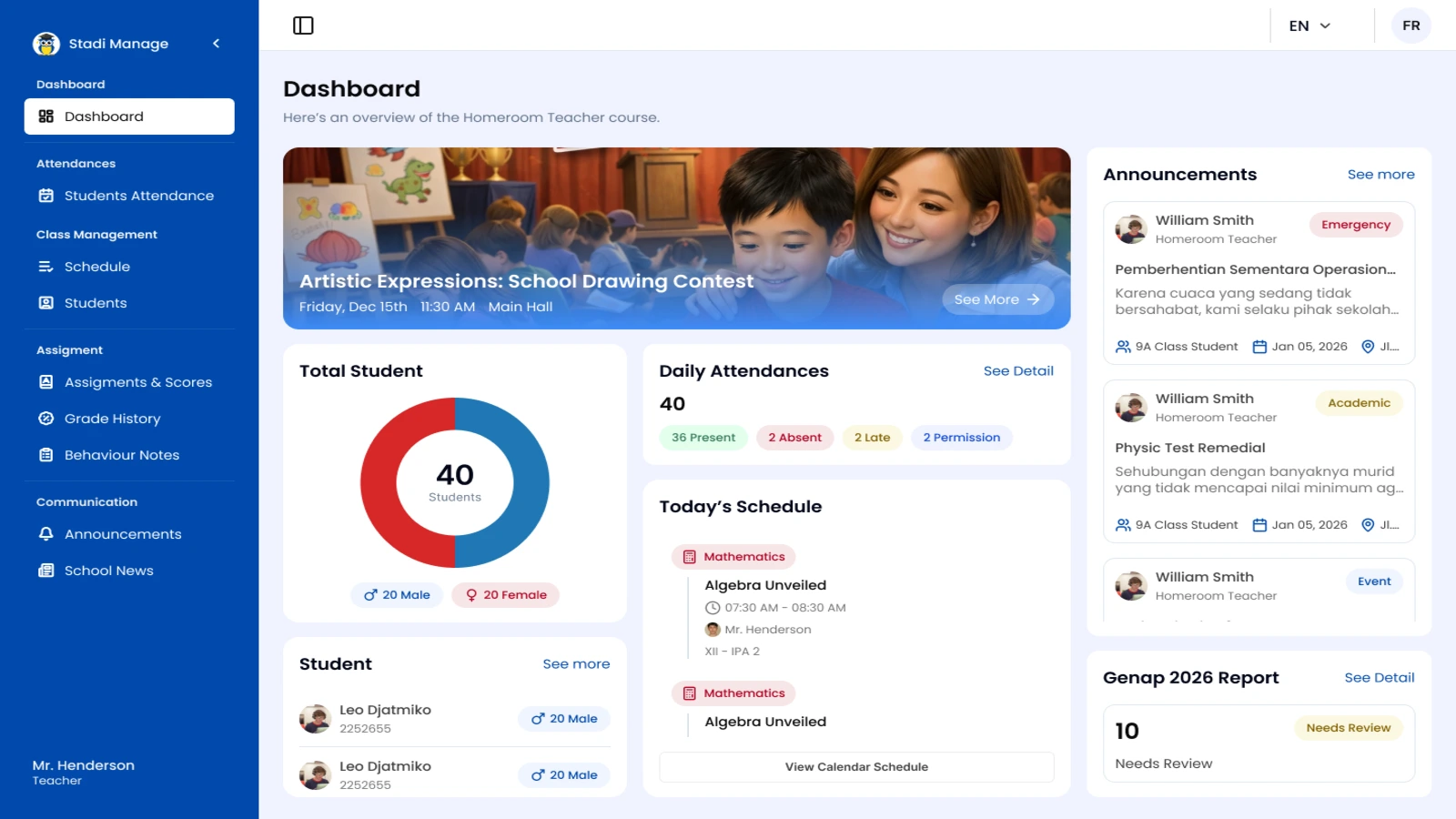Click the blue male segment of donut chart
Image resolution: width=1456 pixels, height=819 pixels.
pos(530,483)
